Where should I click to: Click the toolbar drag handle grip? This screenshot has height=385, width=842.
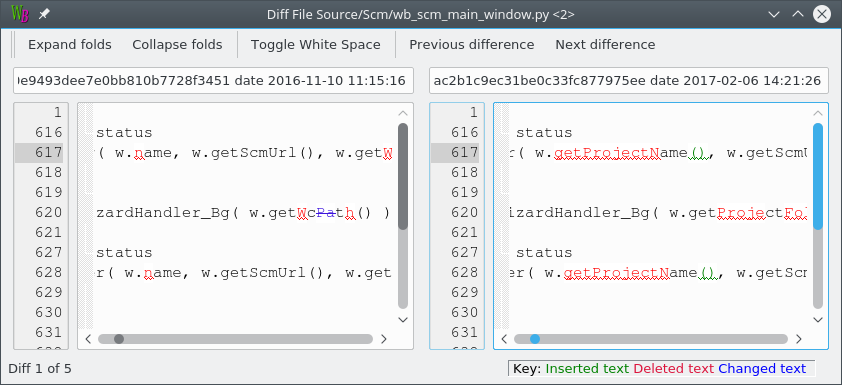[x=13, y=45]
